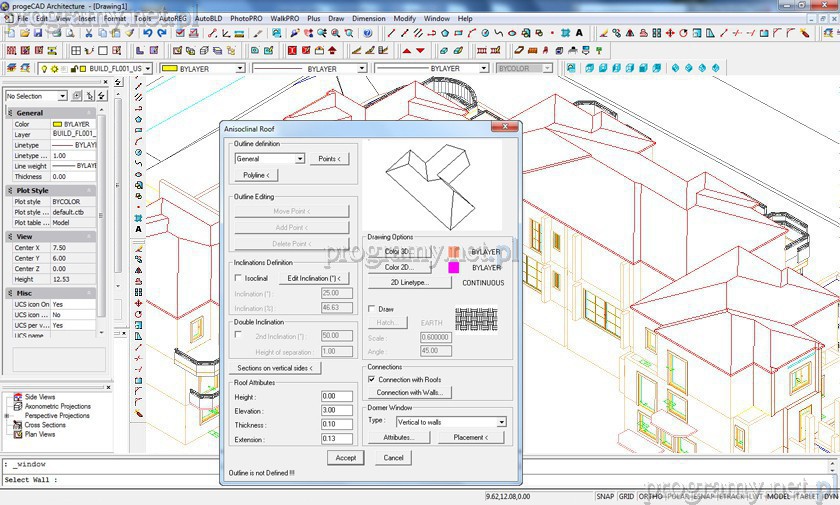Click the roof Elevation input field
Viewport: 840px width, 505px height.
point(335,410)
